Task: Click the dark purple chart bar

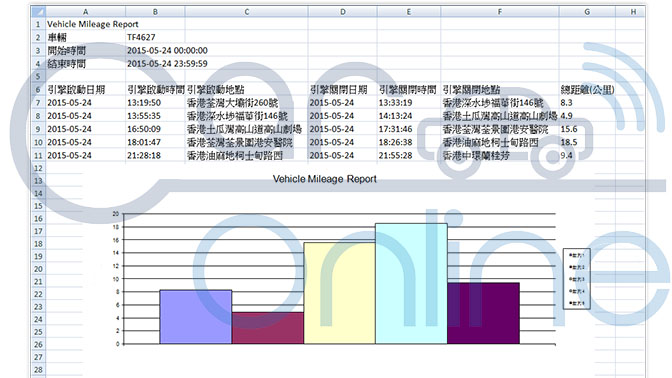Action: [x=483, y=313]
